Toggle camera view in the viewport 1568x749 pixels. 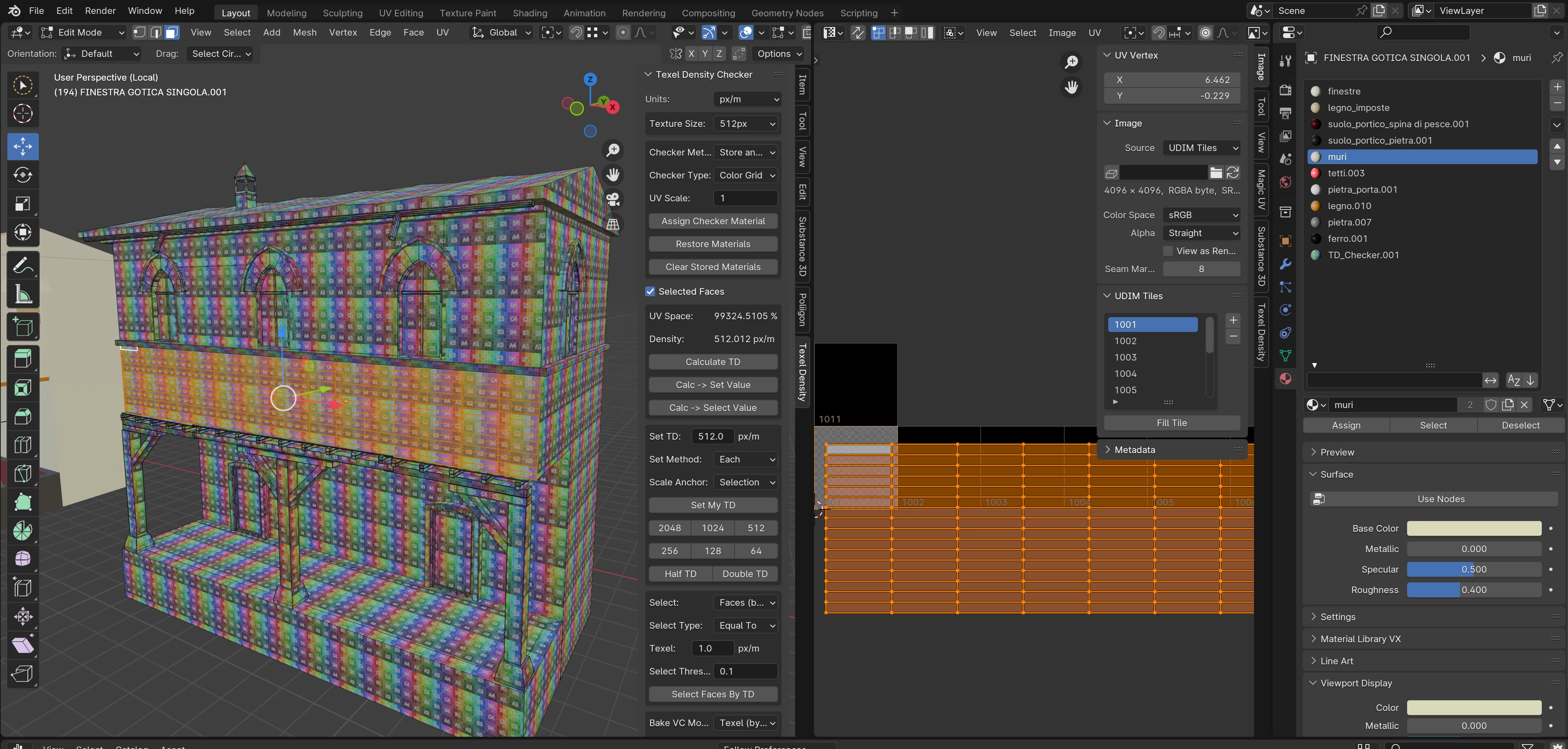[x=612, y=199]
